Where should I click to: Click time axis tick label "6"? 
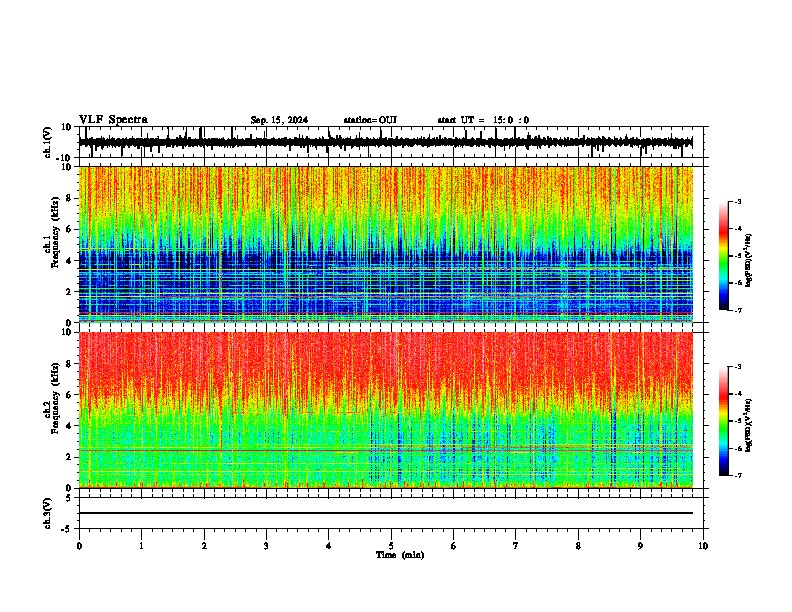click(x=454, y=546)
